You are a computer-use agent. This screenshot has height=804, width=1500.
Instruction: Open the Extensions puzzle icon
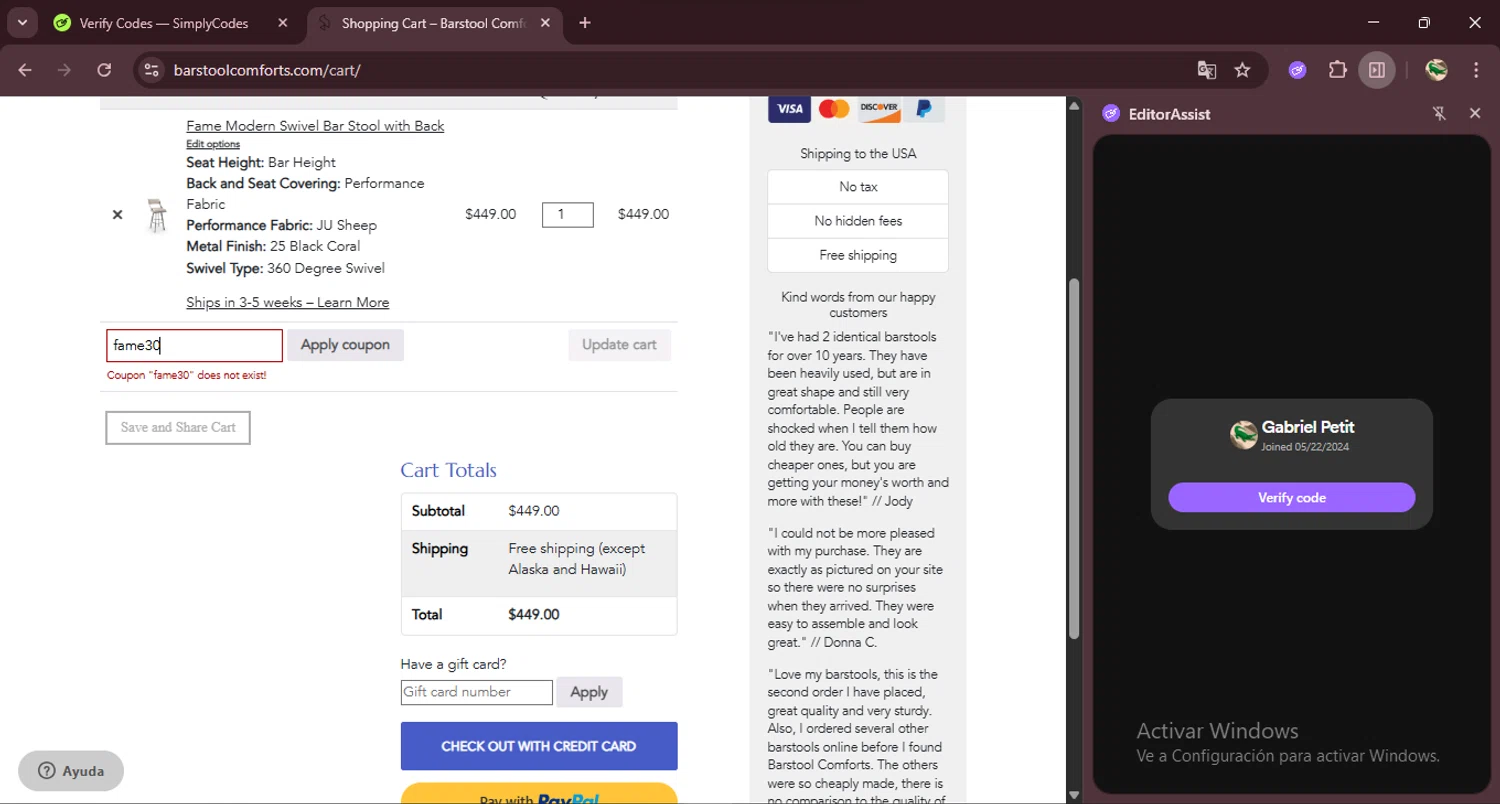(1337, 70)
